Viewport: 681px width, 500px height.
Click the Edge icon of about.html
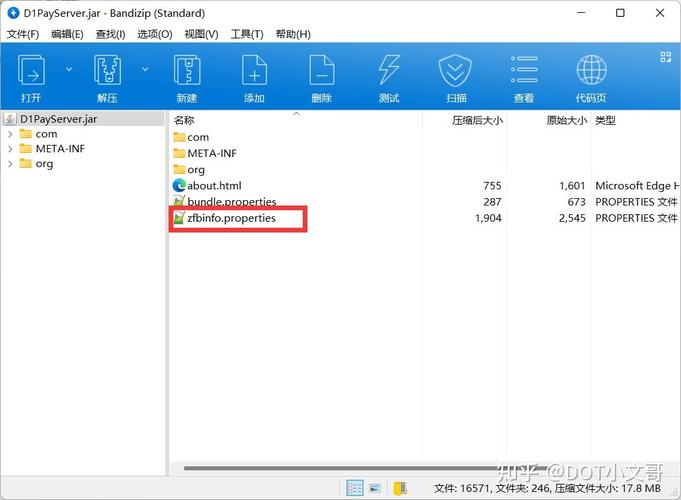[179, 186]
